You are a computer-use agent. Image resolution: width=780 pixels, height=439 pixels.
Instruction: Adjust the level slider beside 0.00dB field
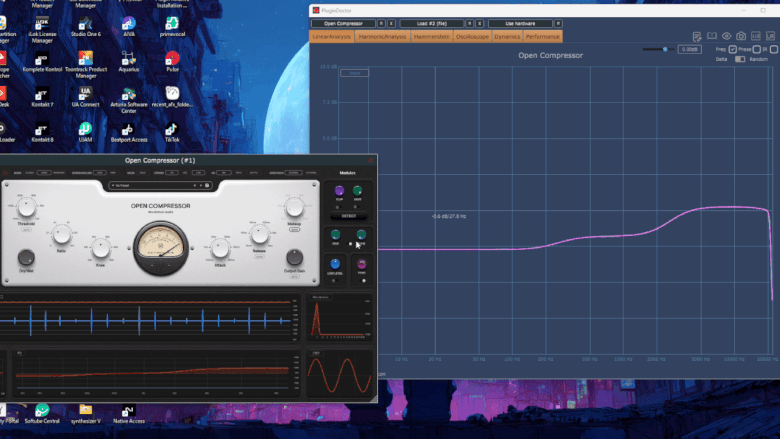(x=663, y=48)
